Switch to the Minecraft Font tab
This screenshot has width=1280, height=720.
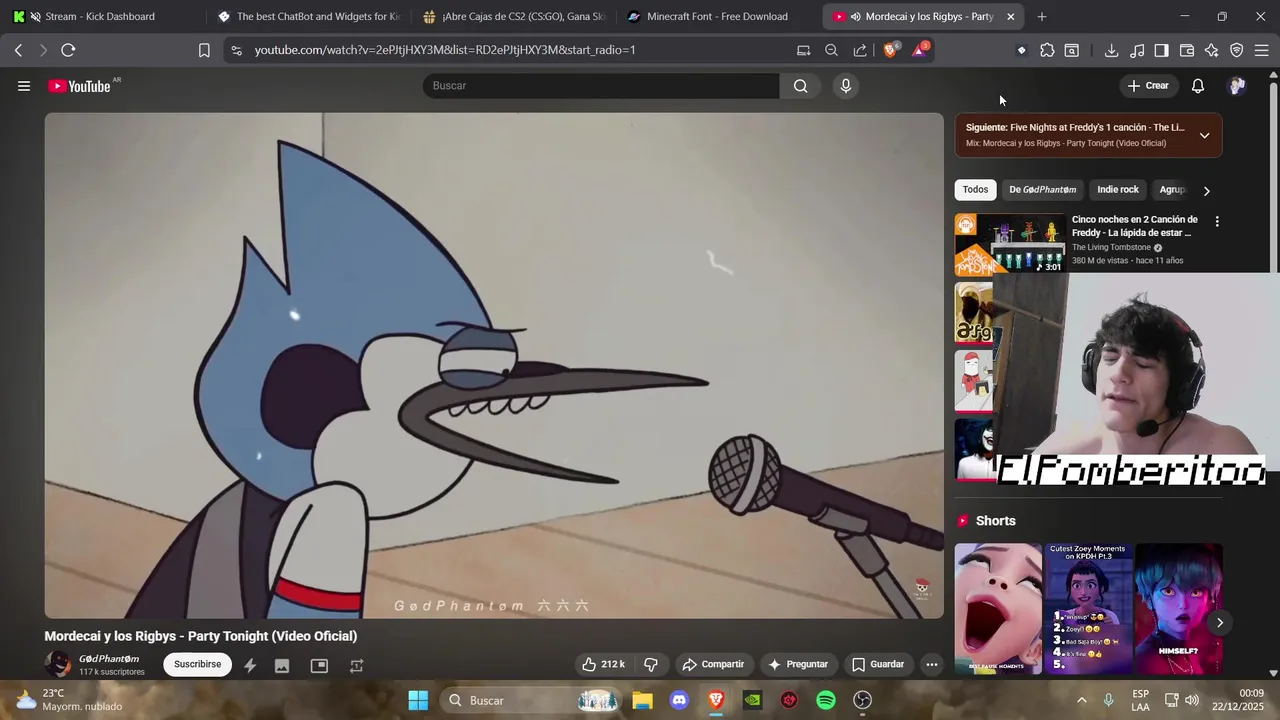click(718, 17)
